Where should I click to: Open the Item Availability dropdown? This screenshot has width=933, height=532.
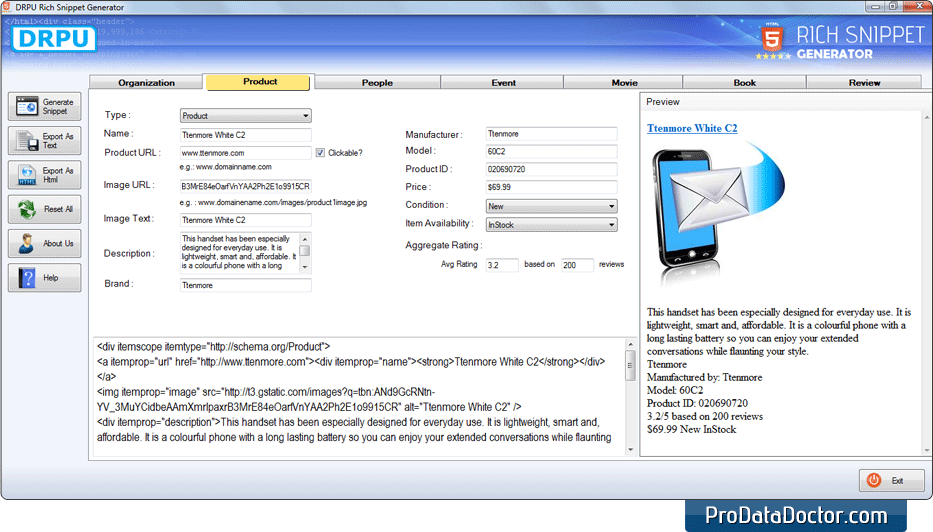(551, 224)
